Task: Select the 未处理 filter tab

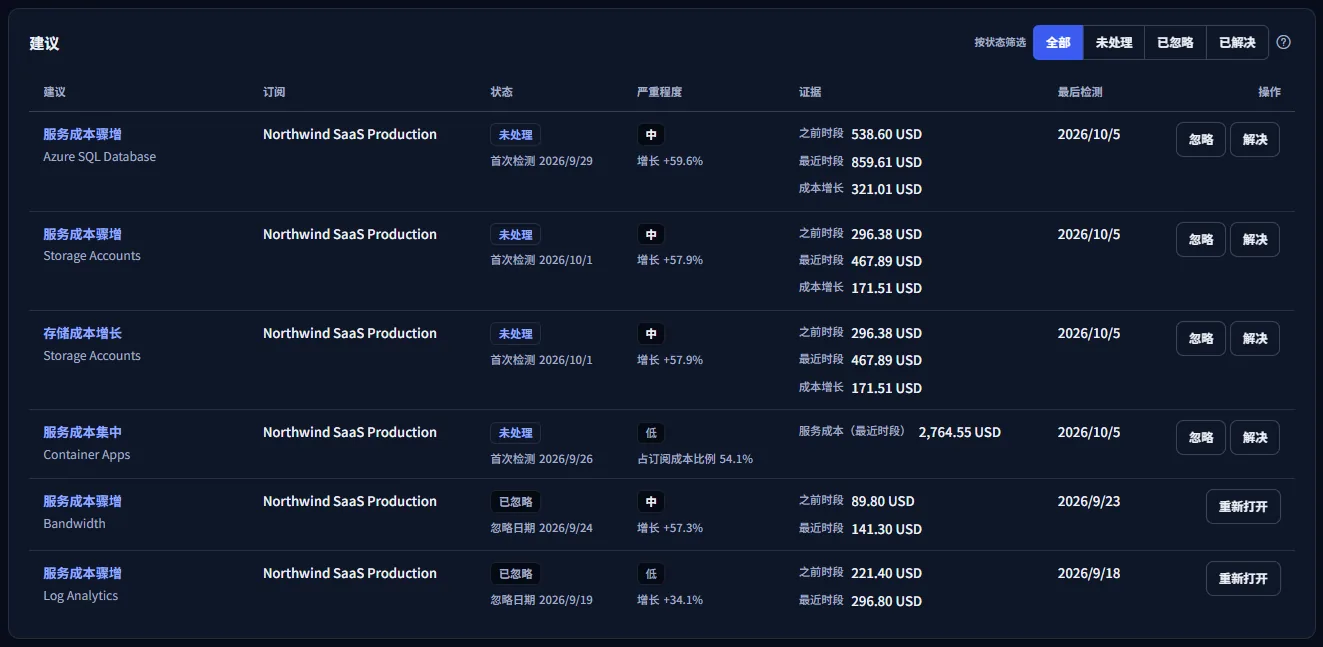Action: tap(1114, 42)
